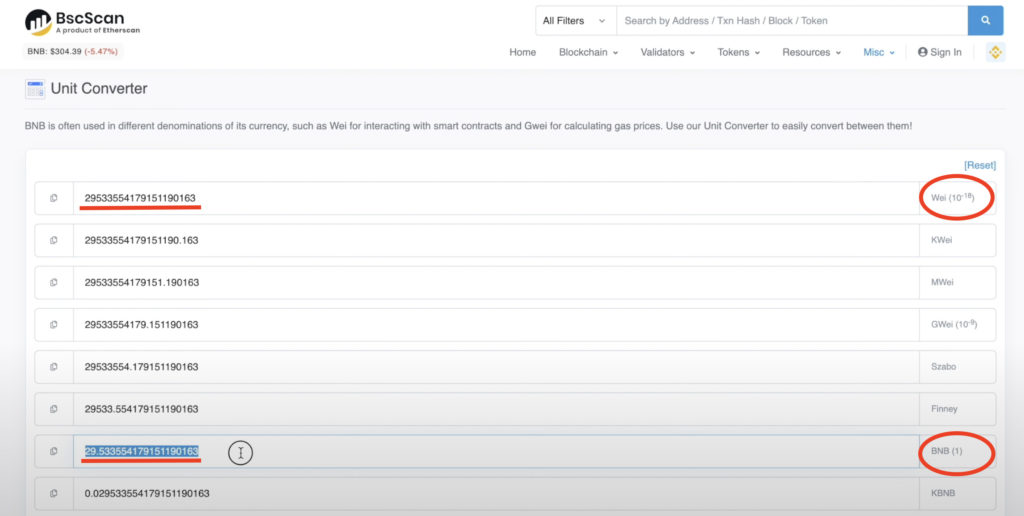Copy the MWei row value

click(54, 282)
